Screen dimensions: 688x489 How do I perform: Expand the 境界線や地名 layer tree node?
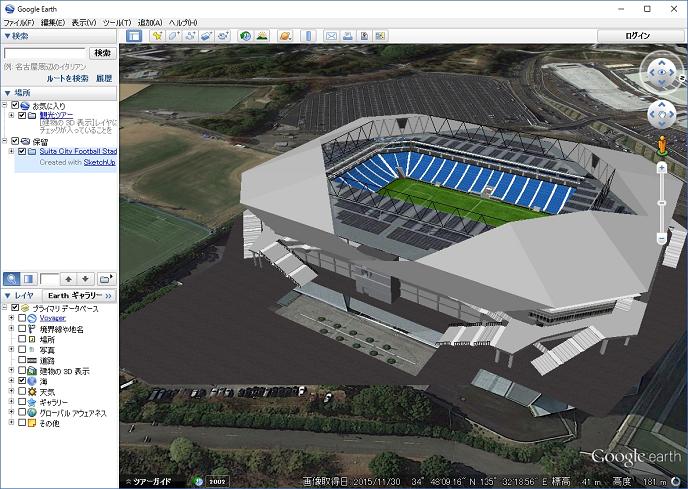pyautogui.click(x=11, y=329)
